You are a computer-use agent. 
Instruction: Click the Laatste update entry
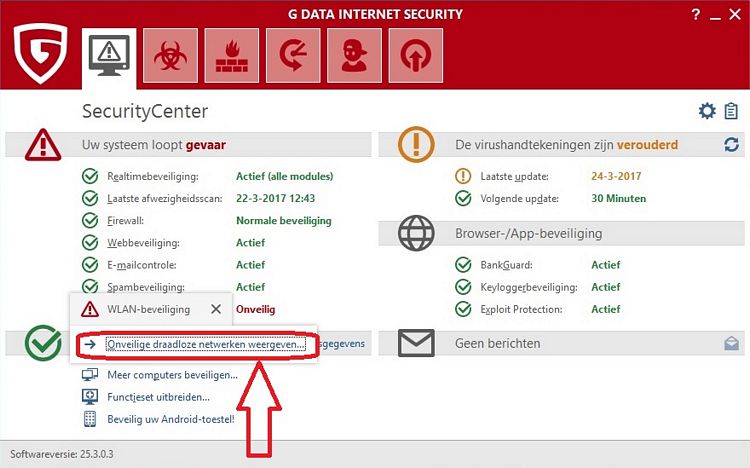pyautogui.click(x=514, y=176)
